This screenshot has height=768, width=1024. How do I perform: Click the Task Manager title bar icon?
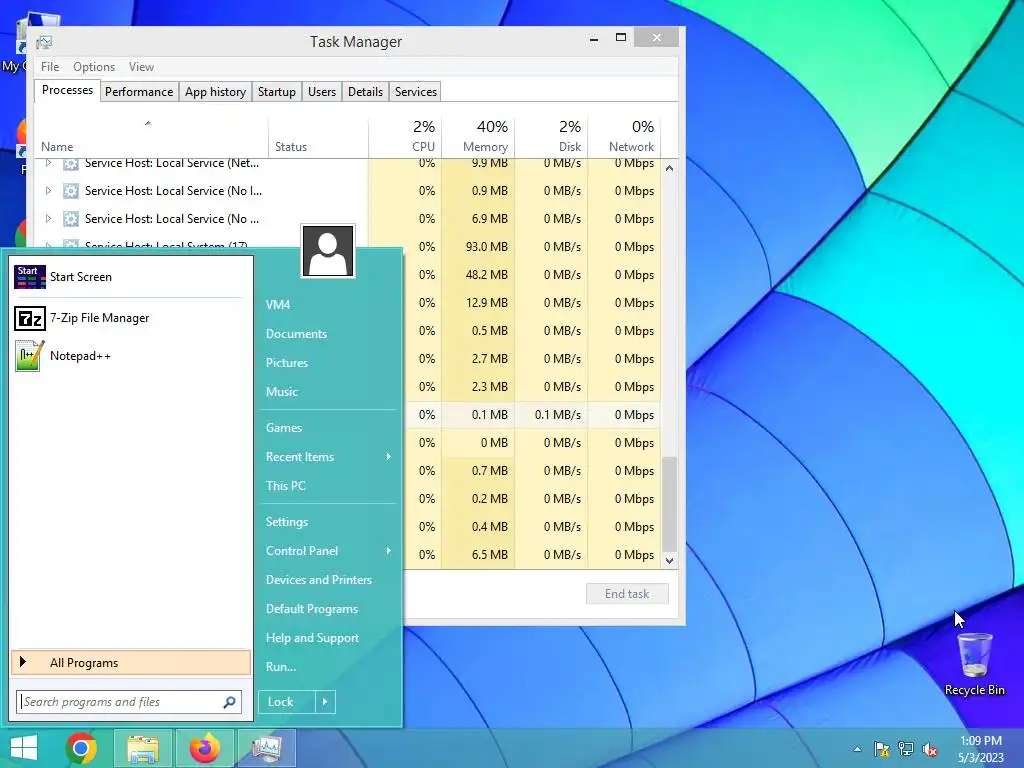pyautogui.click(x=44, y=42)
